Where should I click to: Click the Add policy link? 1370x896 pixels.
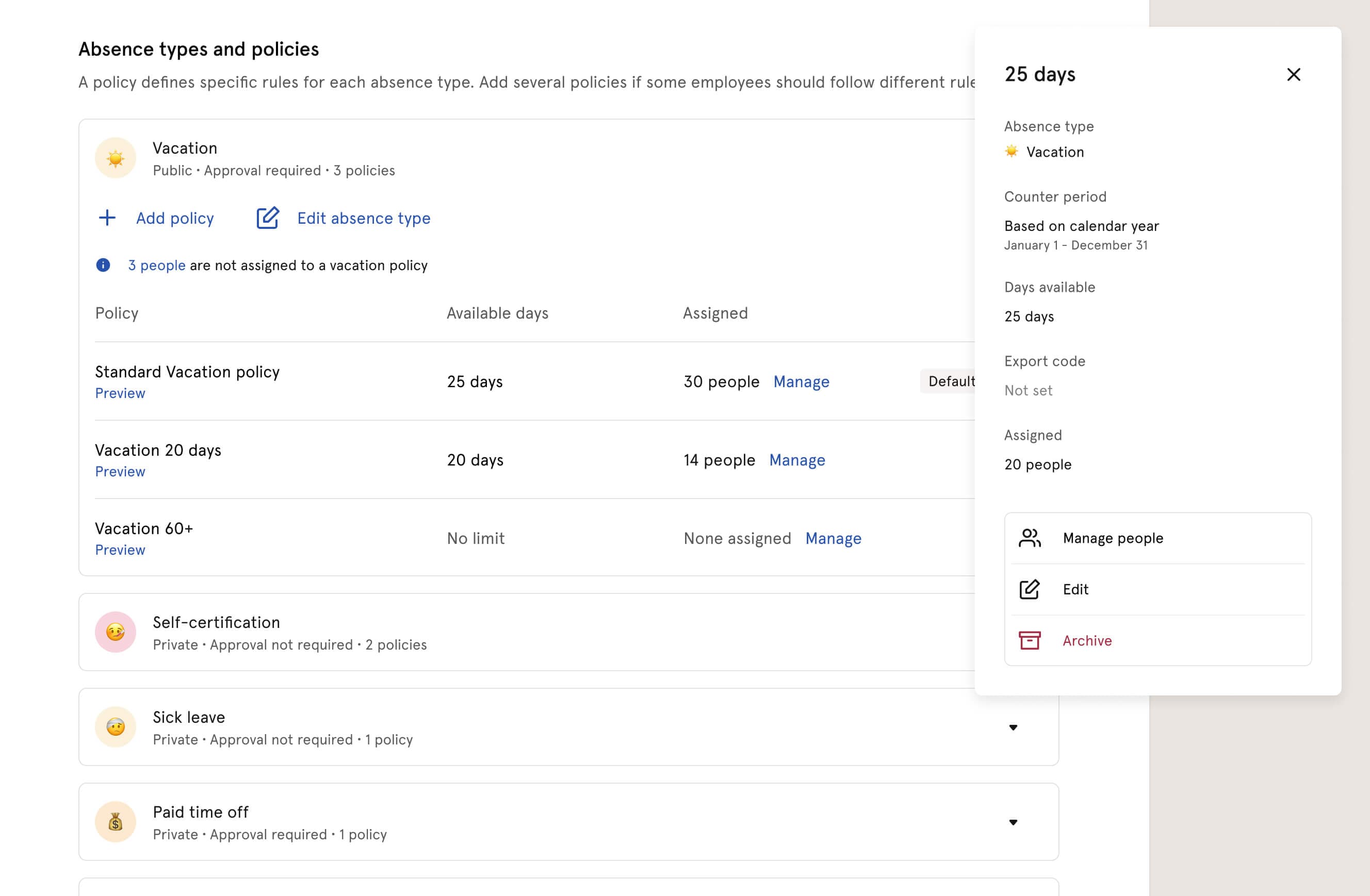pyautogui.click(x=174, y=218)
